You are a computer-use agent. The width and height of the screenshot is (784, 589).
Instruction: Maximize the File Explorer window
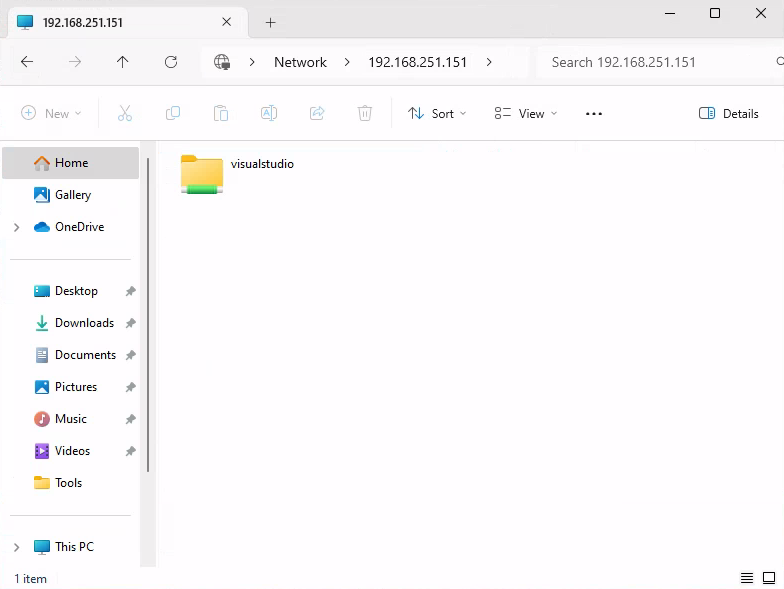[715, 14]
